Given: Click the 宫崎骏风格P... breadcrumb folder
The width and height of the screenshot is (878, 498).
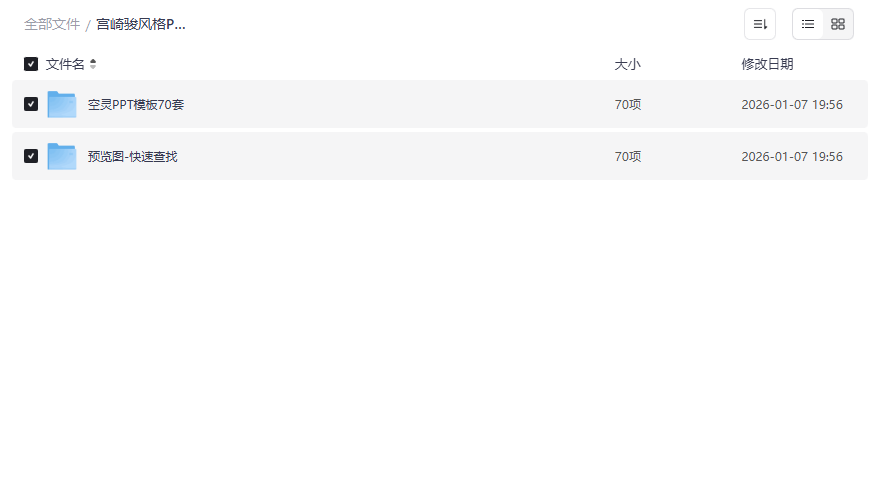Looking at the screenshot, I should tap(141, 24).
